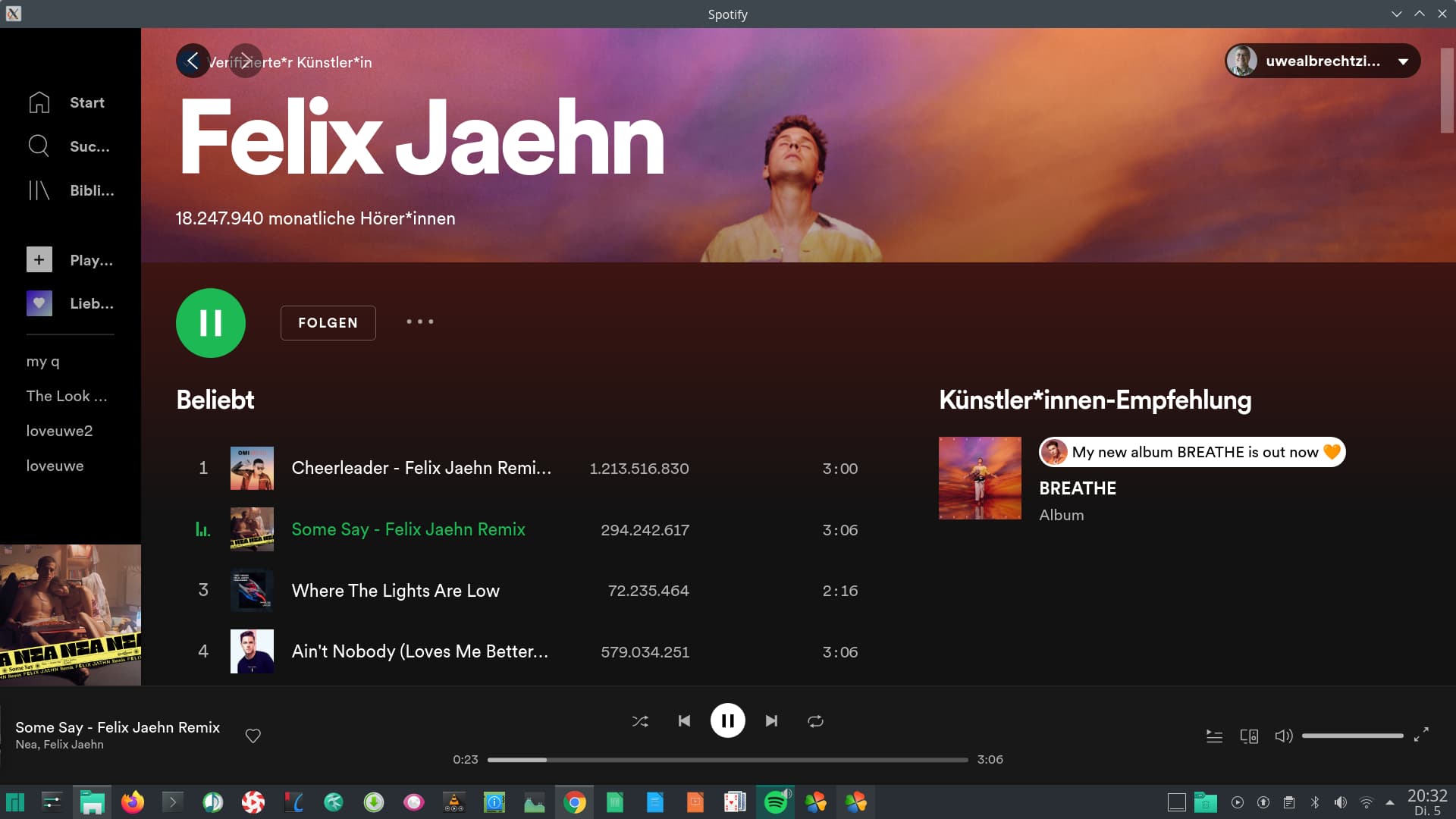Open the Bibliothek library section
This screenshot has width=1456, height=819.
(71, 190)
